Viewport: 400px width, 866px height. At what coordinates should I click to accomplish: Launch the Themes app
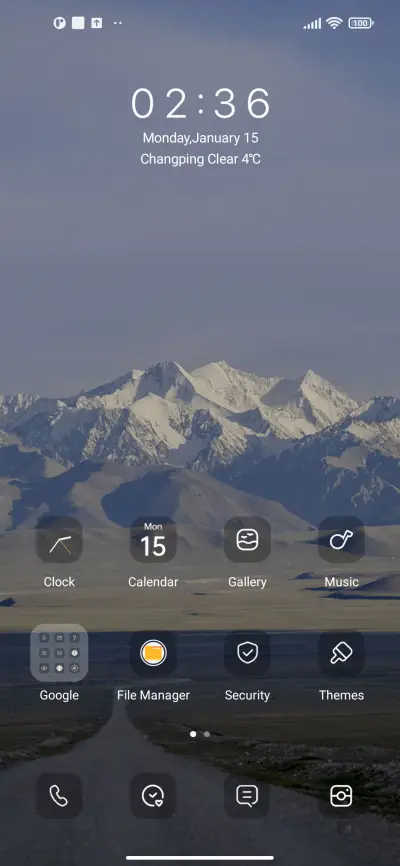point(341,653)
